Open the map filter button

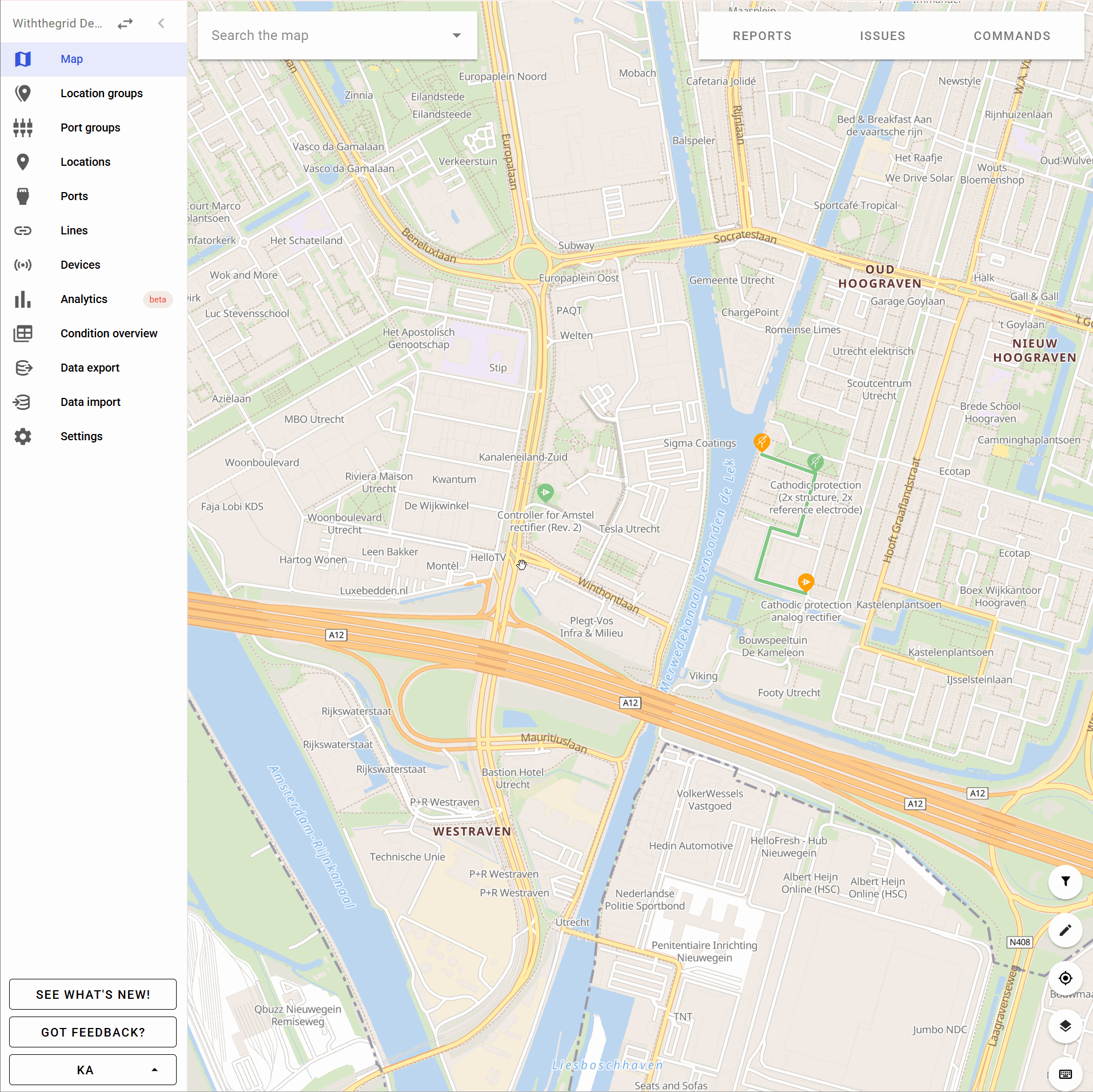(x=1065, y=882)
